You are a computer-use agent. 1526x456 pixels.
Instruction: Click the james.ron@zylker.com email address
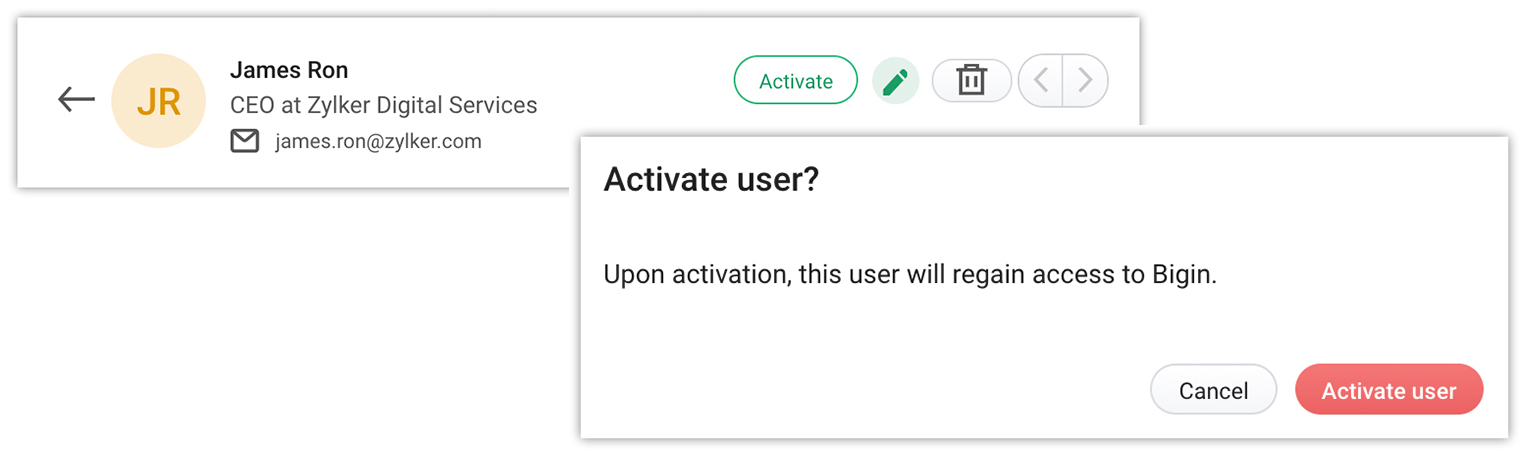tap(378, 142)
